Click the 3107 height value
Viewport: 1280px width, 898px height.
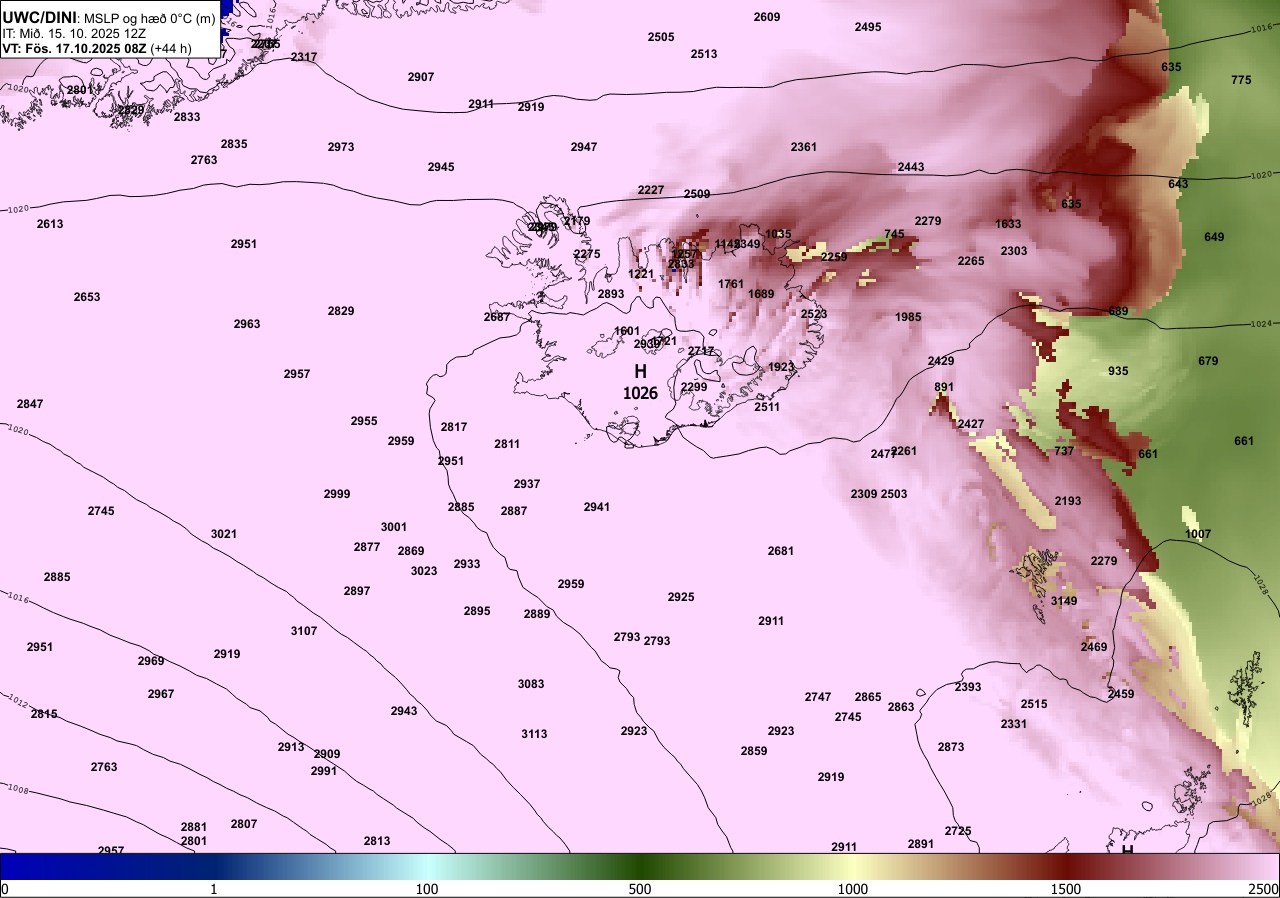click(x=304, y=631)
